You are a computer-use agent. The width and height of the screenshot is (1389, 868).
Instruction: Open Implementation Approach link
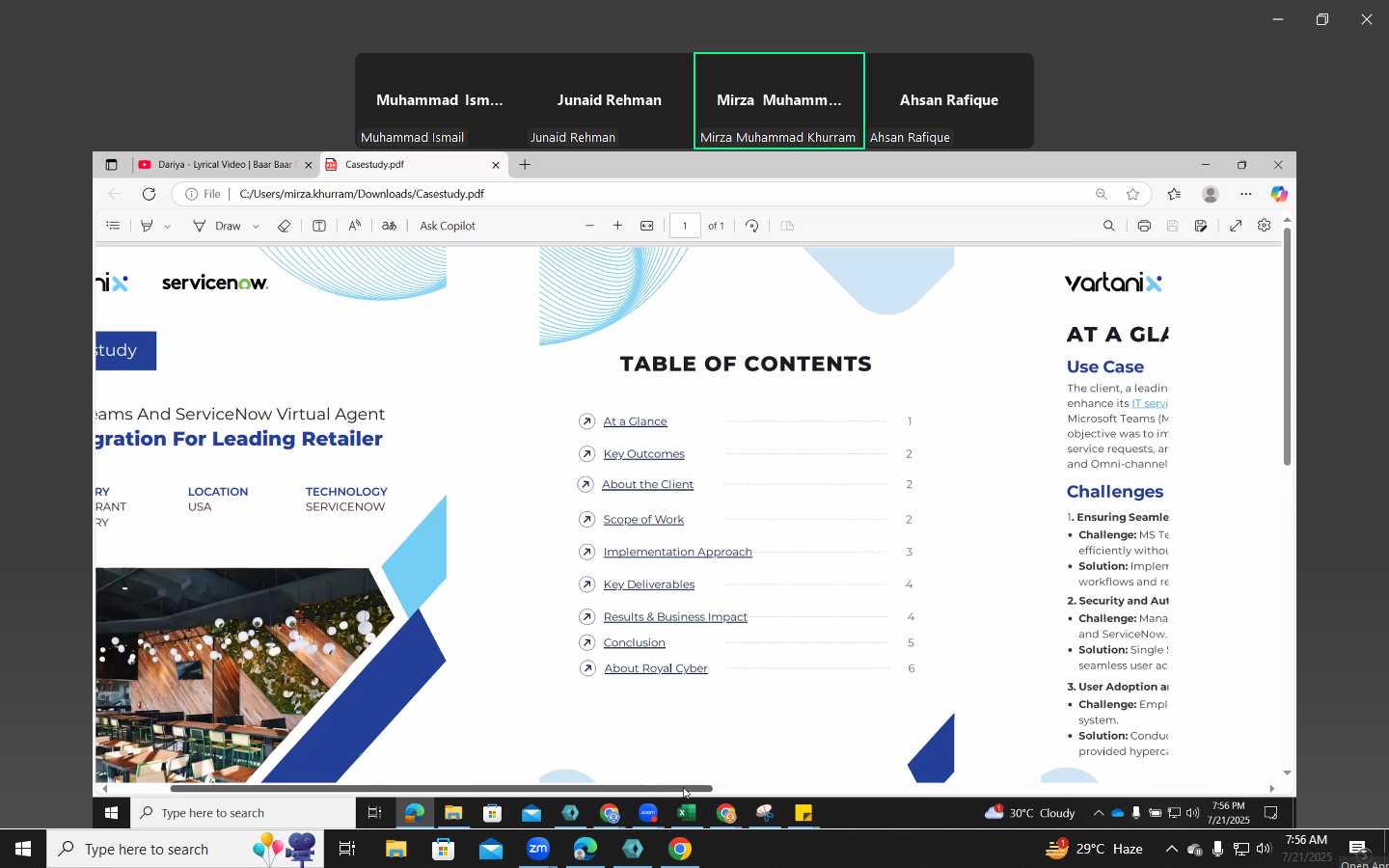pos(677,553)
